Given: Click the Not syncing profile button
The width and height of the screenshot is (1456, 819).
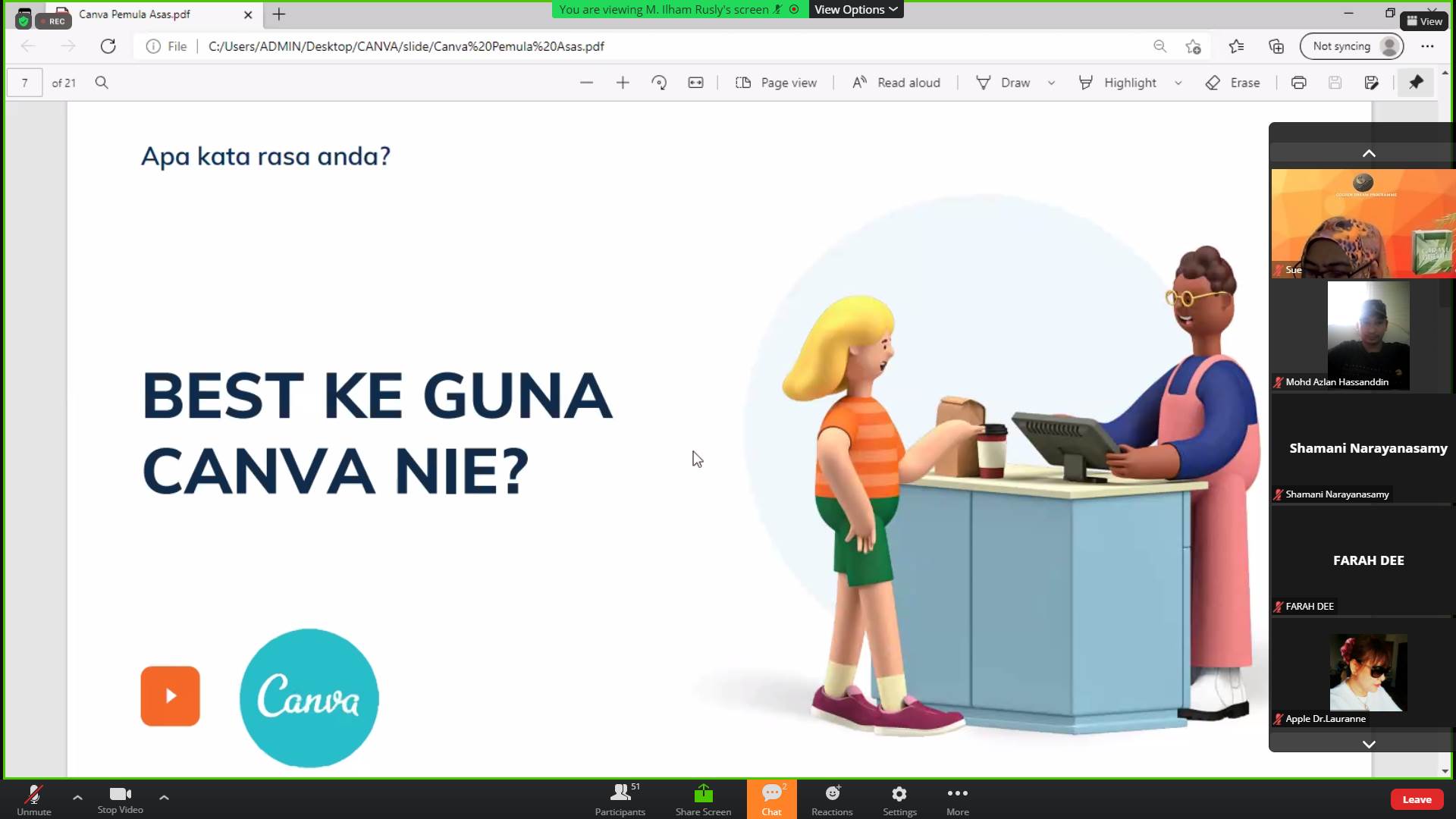Looking at the screenshot, I should [1352, 46].
